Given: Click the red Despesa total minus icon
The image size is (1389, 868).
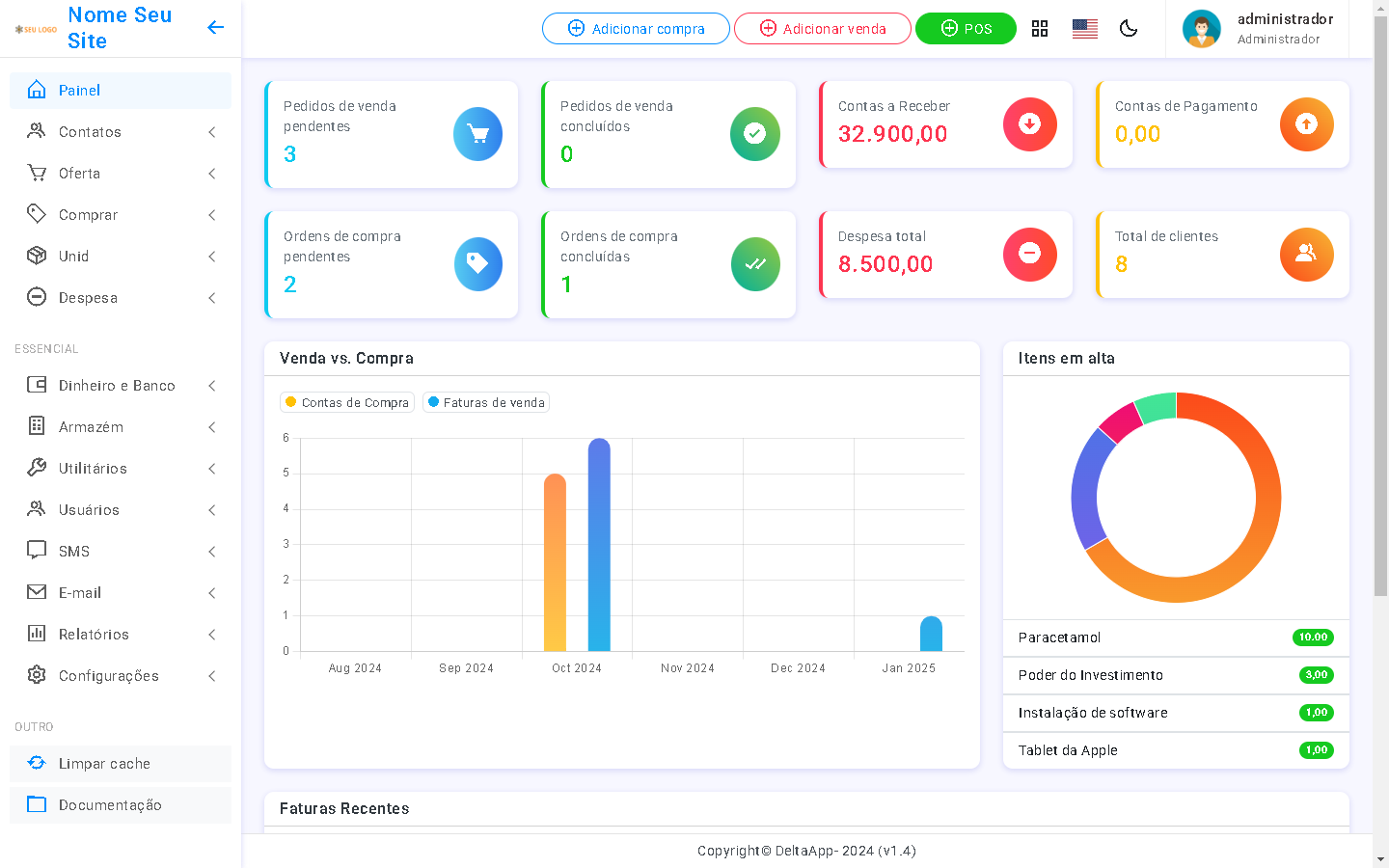Looking at the screenshot, I should 1029,255.
